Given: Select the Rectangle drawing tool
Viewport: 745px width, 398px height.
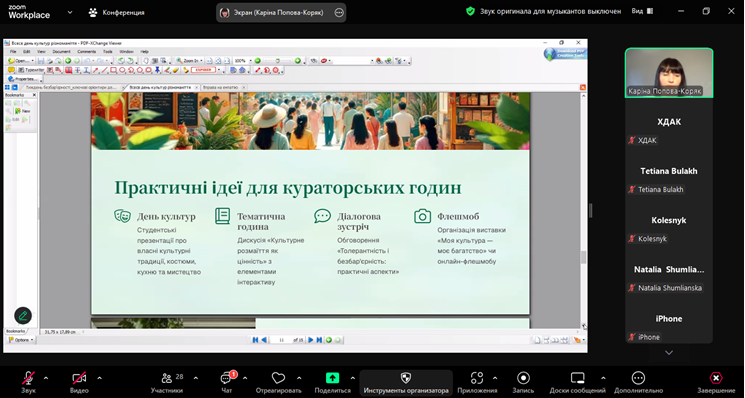Looking at the screenshot, I should click(x=114, y=70).
